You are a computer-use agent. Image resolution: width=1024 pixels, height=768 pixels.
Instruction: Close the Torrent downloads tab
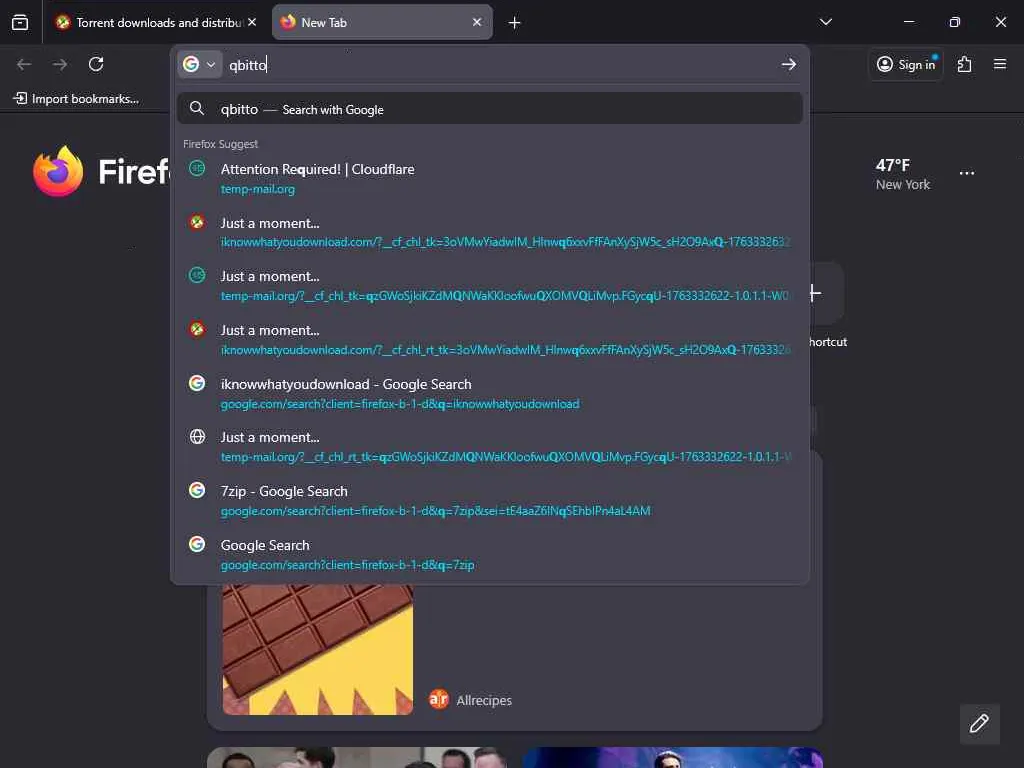click(x=252, y=22)
